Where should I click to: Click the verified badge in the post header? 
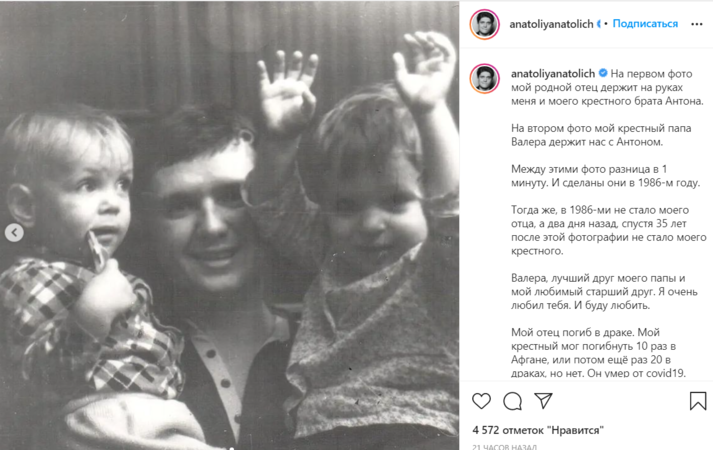coord(599,24)
